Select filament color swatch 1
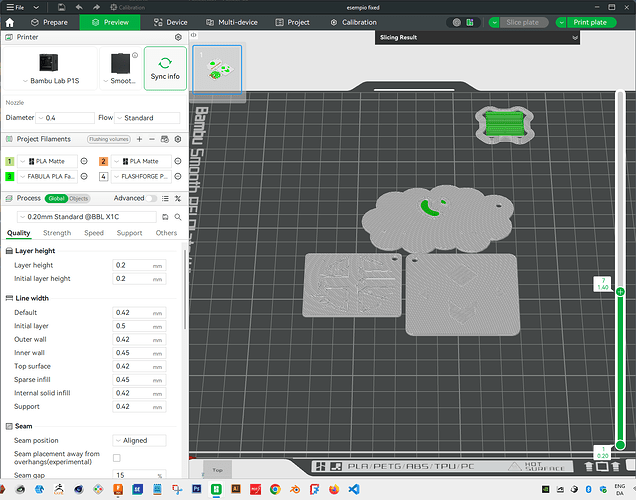Screen dimensions: 636x500 (10, 161)
